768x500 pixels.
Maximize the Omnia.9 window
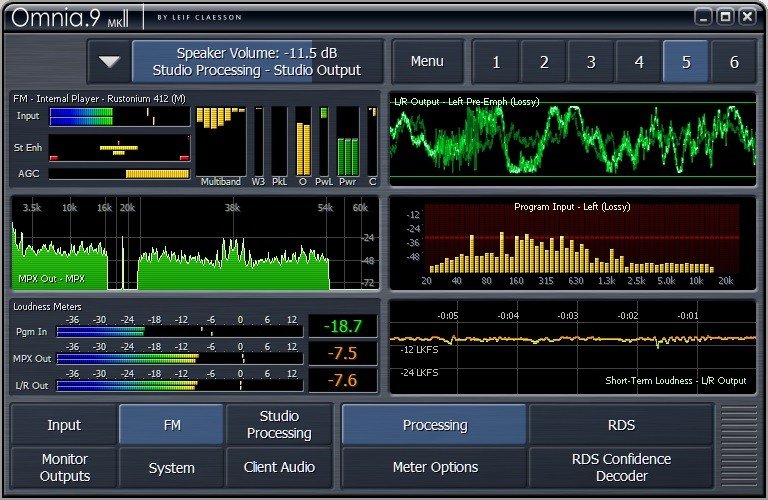(725, 18)
